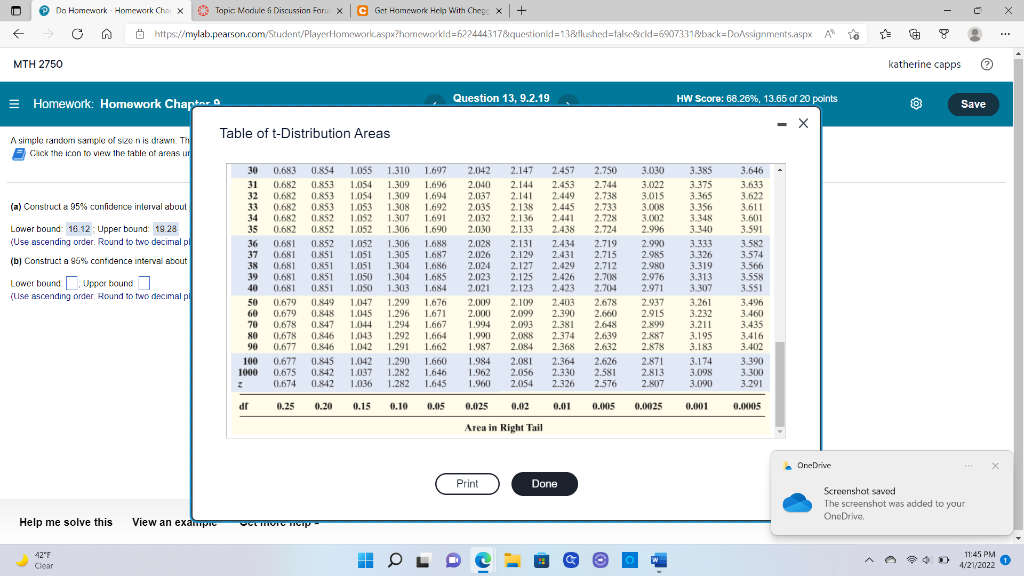The width and height of the screenshot is (1024, 576).
Task: Switch to Module 6 Discussion Forum tab
Action: point(270,10)
